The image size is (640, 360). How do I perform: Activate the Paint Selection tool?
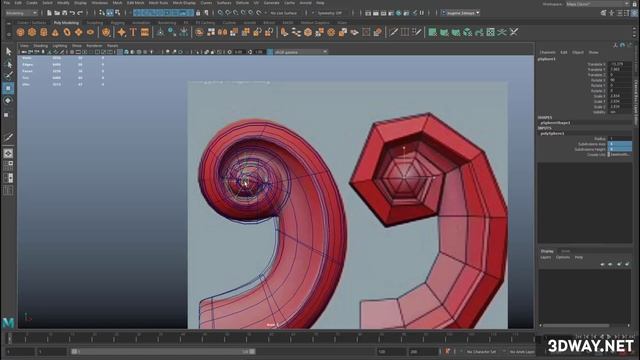pyautogui.click(x=8, y=76)
